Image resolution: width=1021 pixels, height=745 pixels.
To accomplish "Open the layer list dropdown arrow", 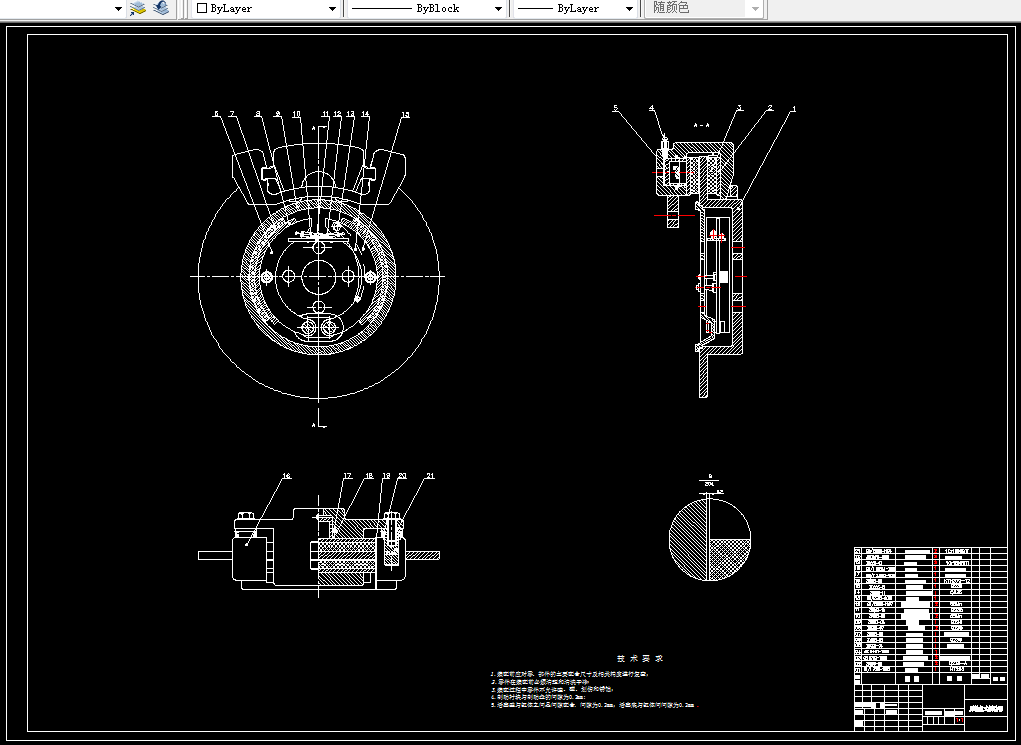I will click(x=118, y=9).
